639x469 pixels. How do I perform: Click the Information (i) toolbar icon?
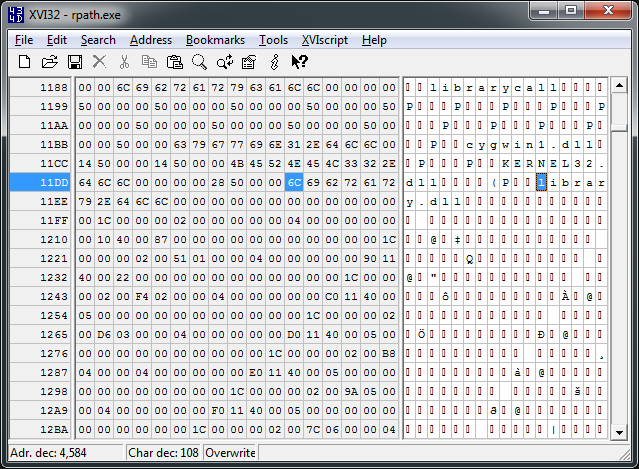point(275,62)
